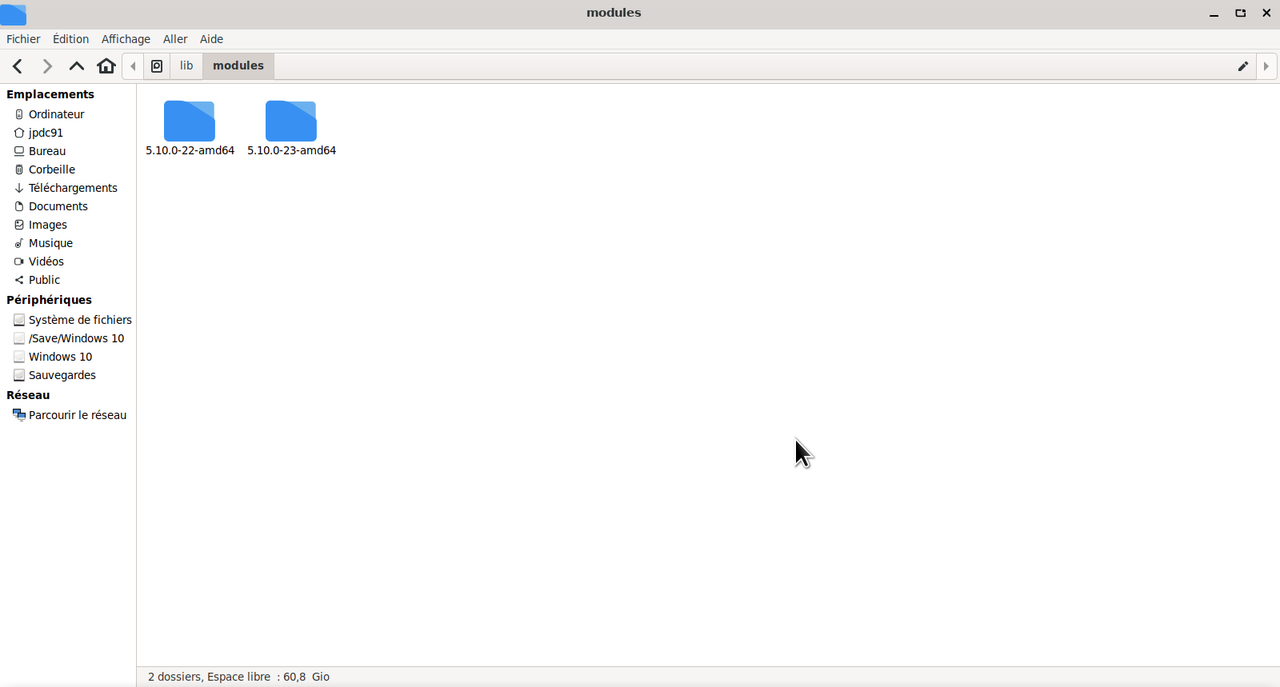Toggle path edit mode with pencil icon
The image size is (1280, 687).
point(1243,66)
